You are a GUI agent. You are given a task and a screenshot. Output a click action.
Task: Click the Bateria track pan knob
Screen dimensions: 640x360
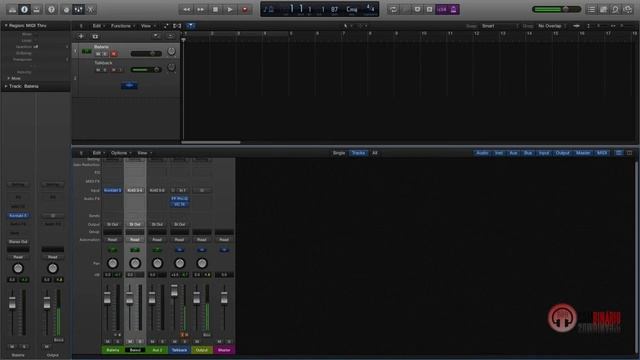[x=171, y=51]
